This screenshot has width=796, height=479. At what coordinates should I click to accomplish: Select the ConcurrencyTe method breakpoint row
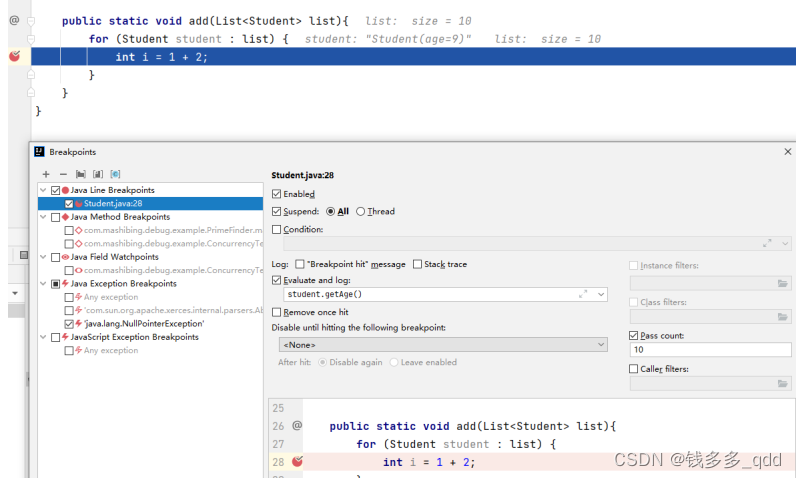click(150, 244)
